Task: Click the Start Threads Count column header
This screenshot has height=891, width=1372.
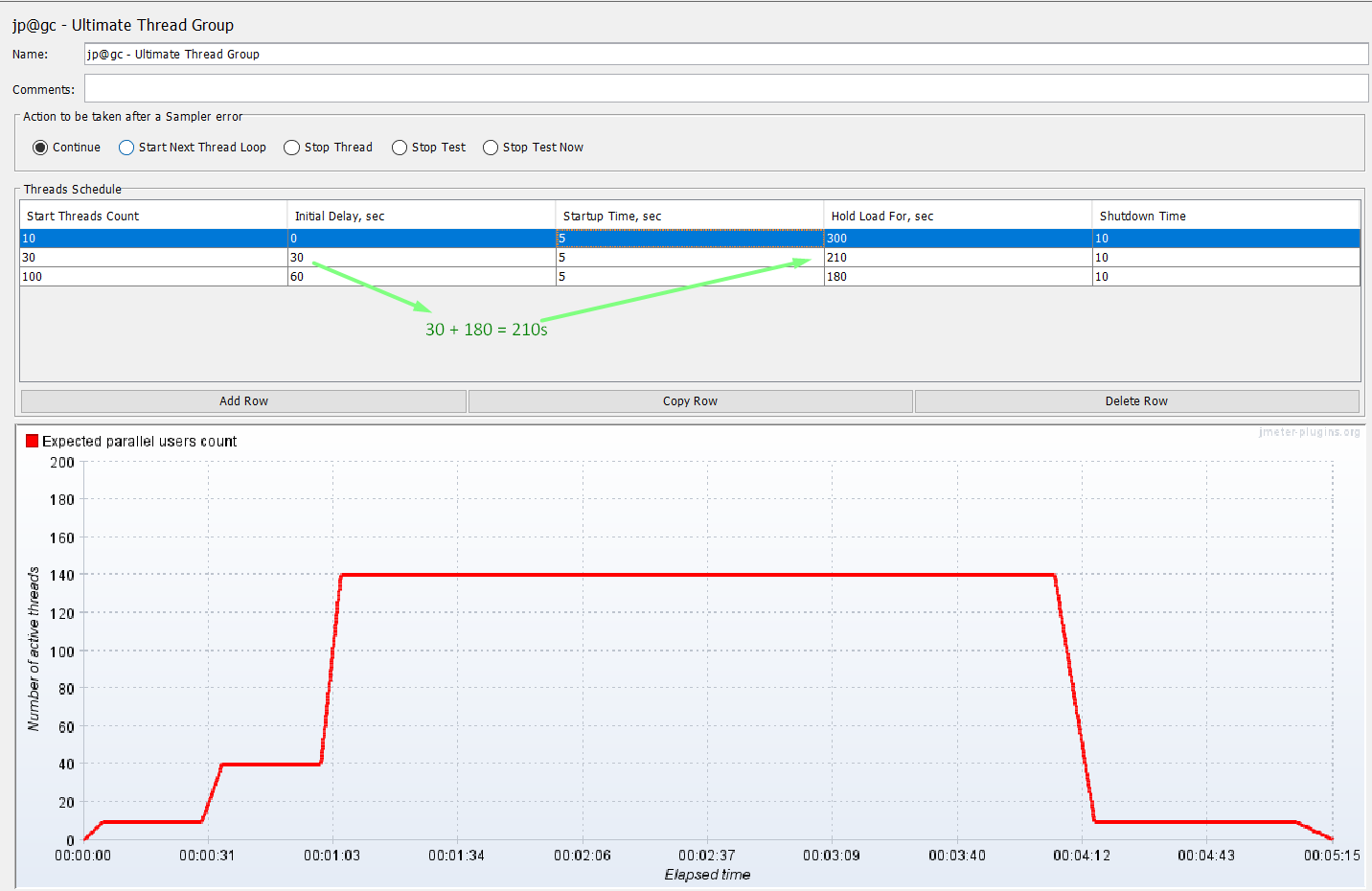Action: coord(153,216)
